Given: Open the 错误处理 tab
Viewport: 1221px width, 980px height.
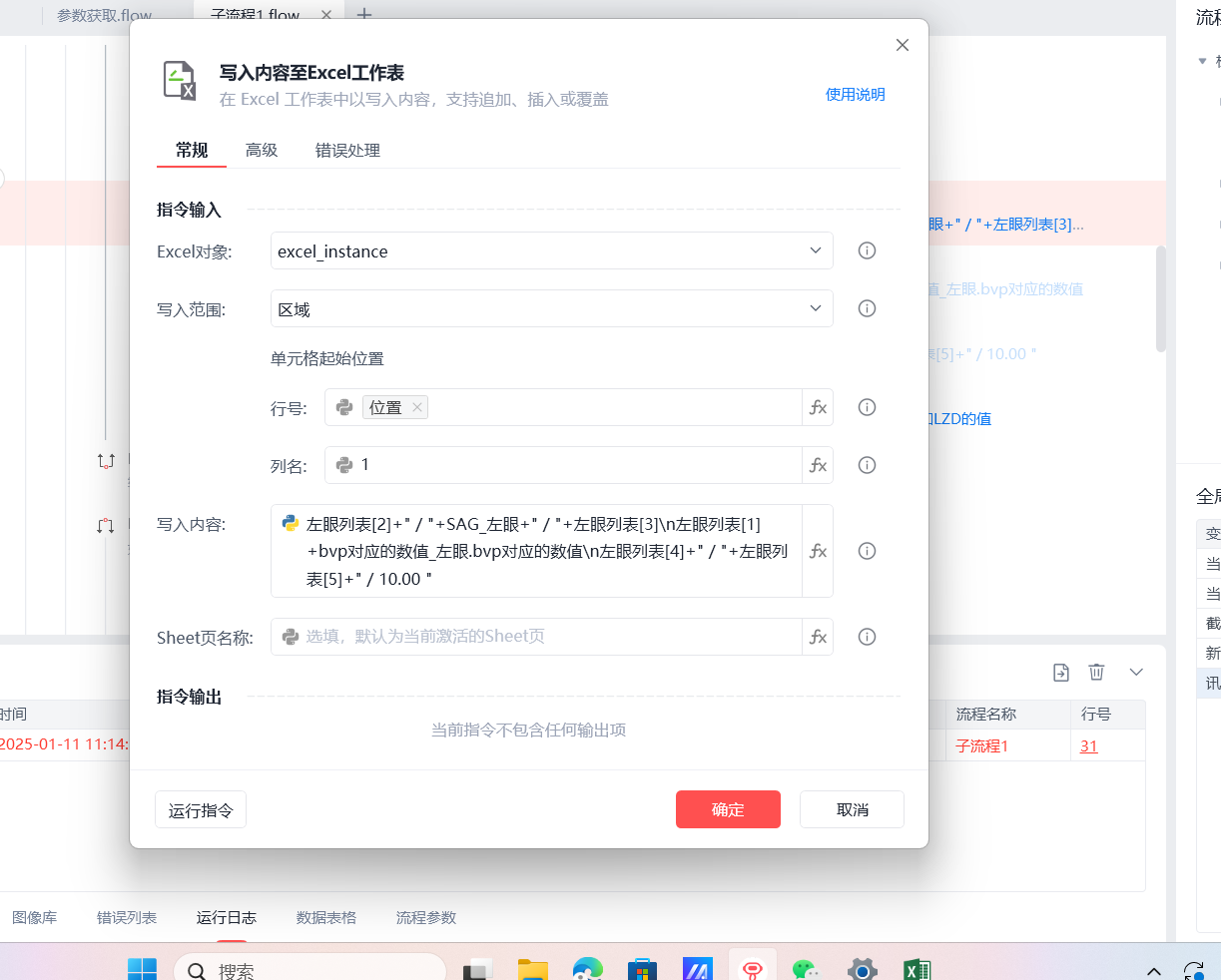Looking at the screenshot, I should pyautogui.click(x=347, y=151).
